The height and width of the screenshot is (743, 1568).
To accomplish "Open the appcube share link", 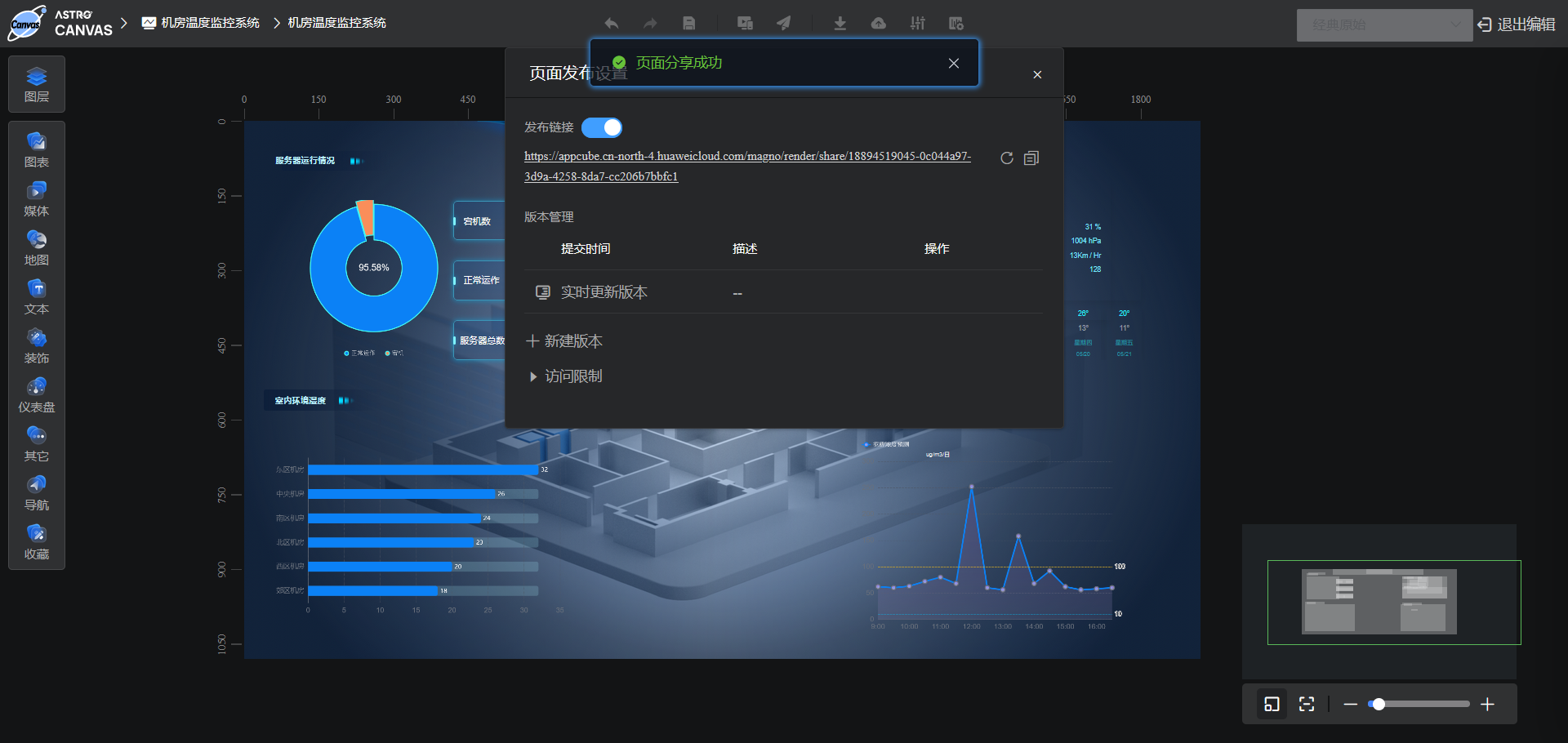I will click(x=747, y=166).
